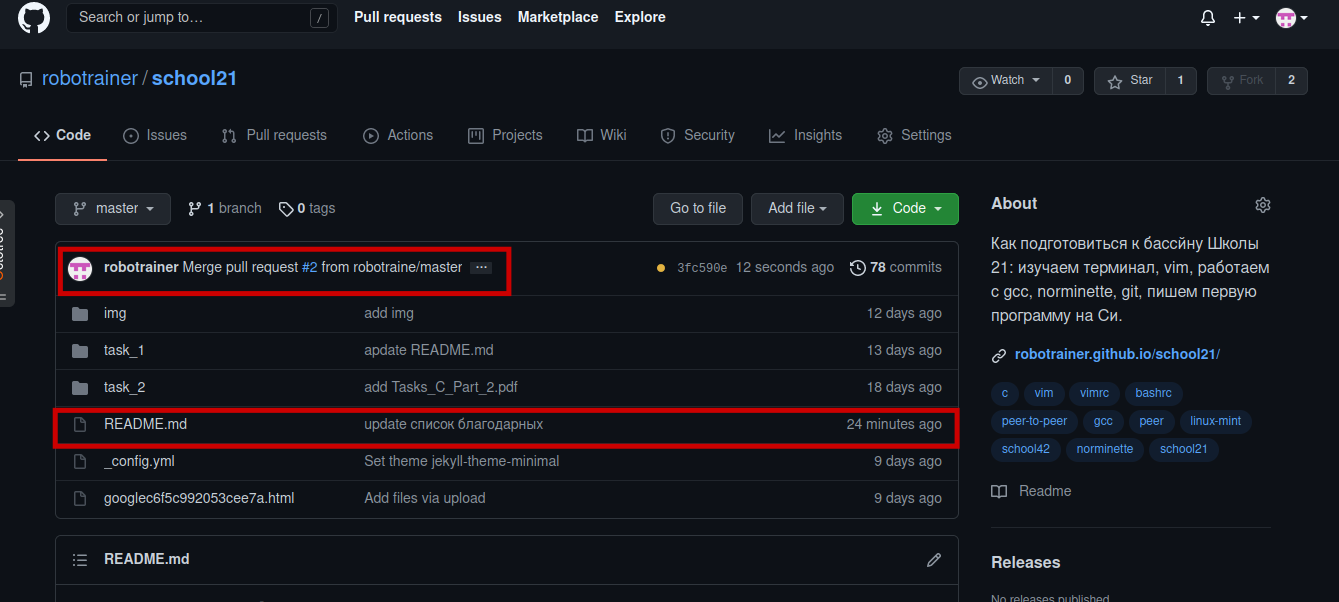This screenshot has width=1339, height=602.
Task: Open the img folder
Action: [x=115, y=313]
